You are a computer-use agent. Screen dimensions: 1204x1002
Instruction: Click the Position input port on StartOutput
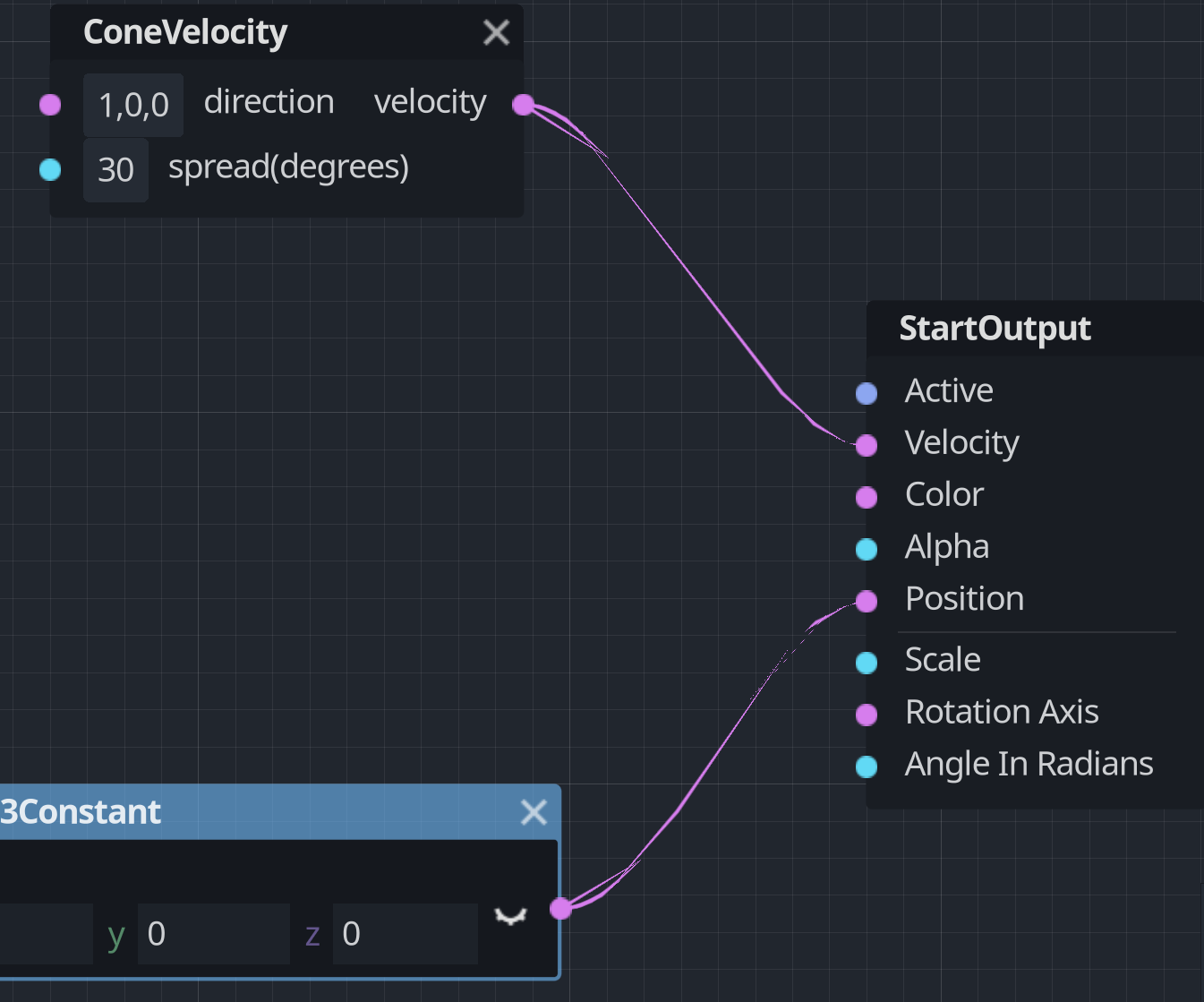[866, 601]
